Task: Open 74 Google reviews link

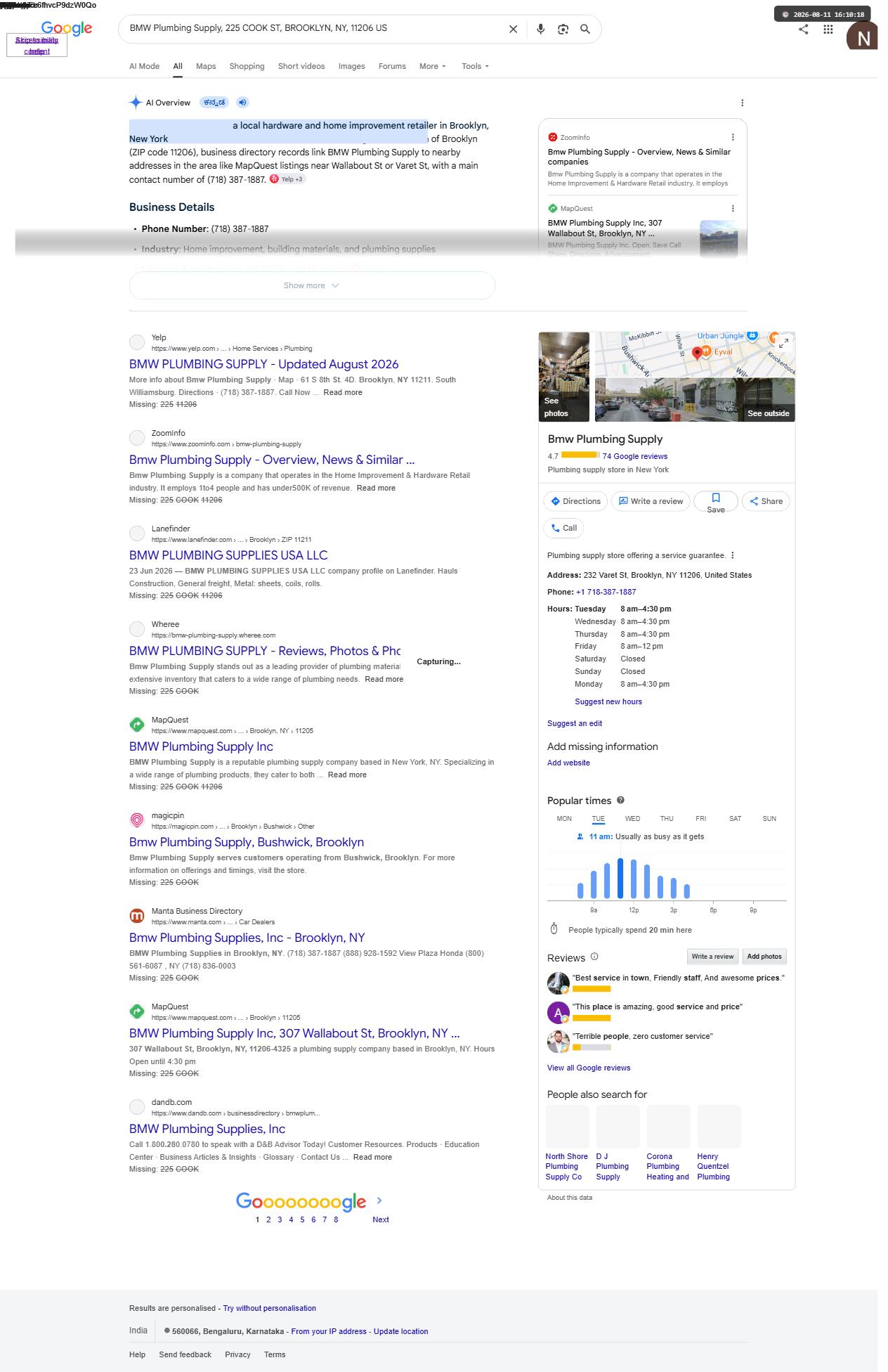Action: [x=634, y=456]
